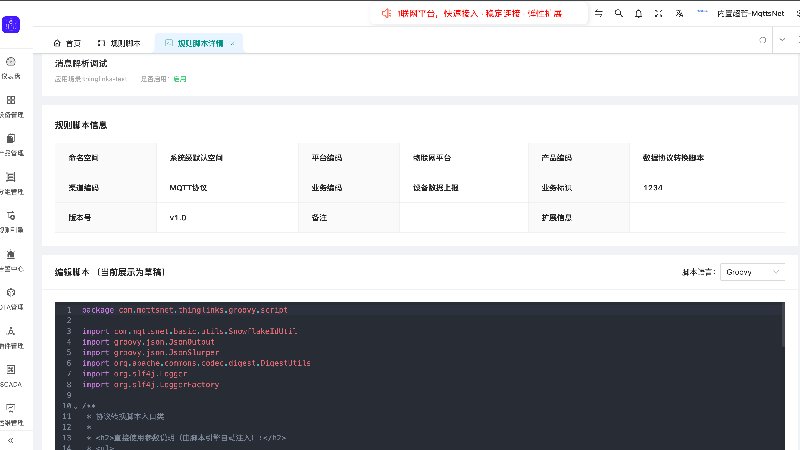Open search via magnifier icon

[x=619, y=13]
